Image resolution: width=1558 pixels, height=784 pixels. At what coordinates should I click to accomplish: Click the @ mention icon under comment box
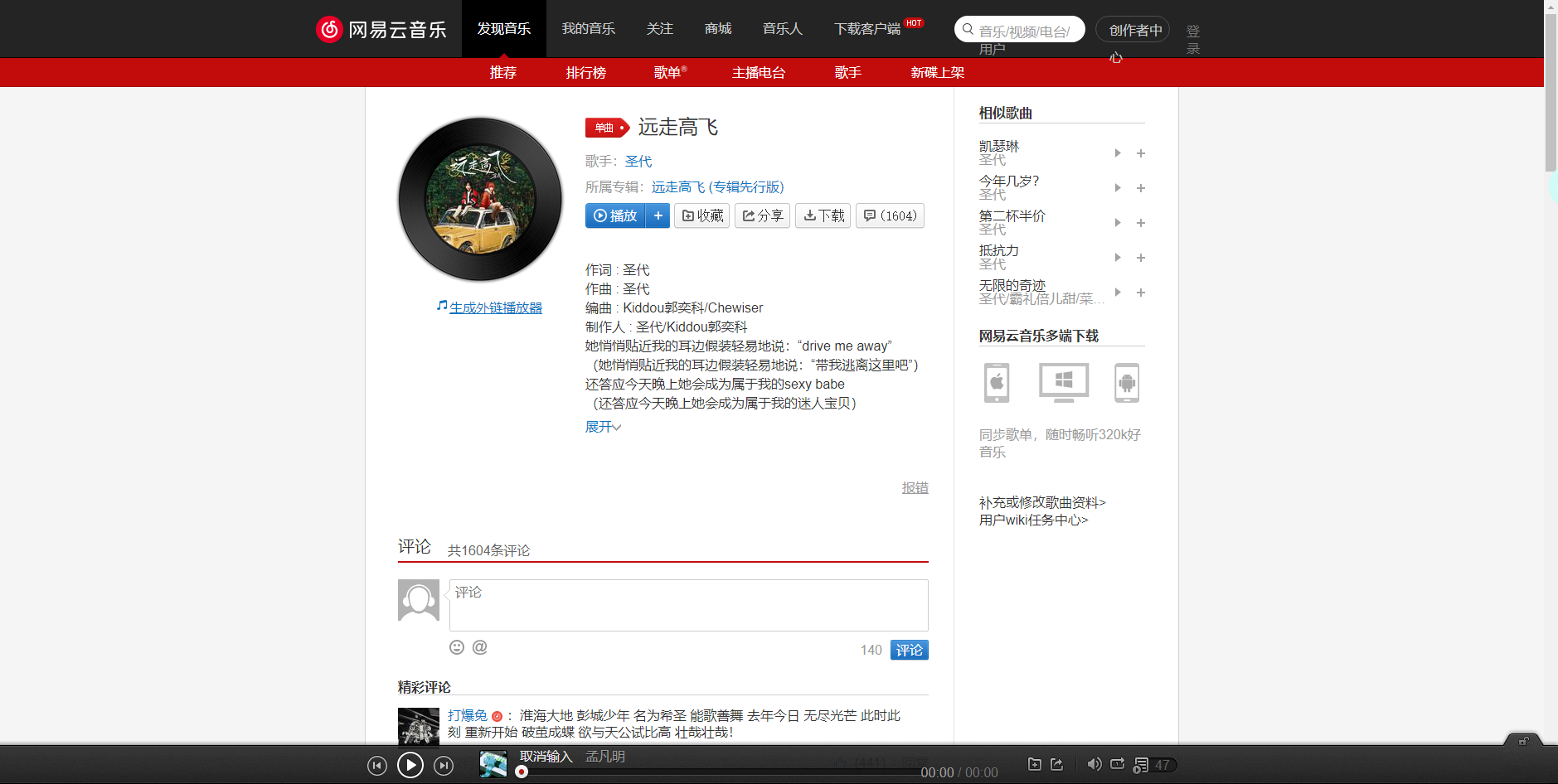pos(479,647)
